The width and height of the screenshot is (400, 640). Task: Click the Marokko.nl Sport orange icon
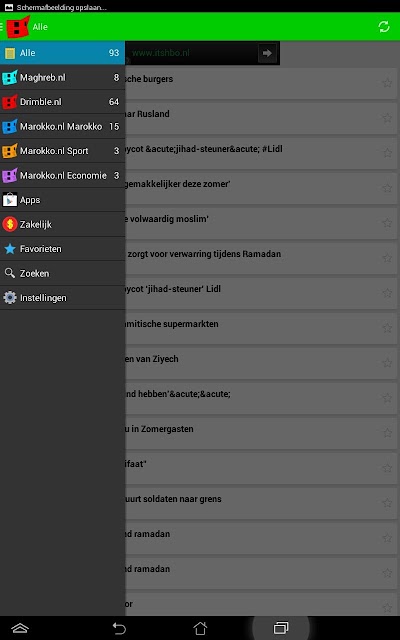pyautogui.click(x=10, y=151)
